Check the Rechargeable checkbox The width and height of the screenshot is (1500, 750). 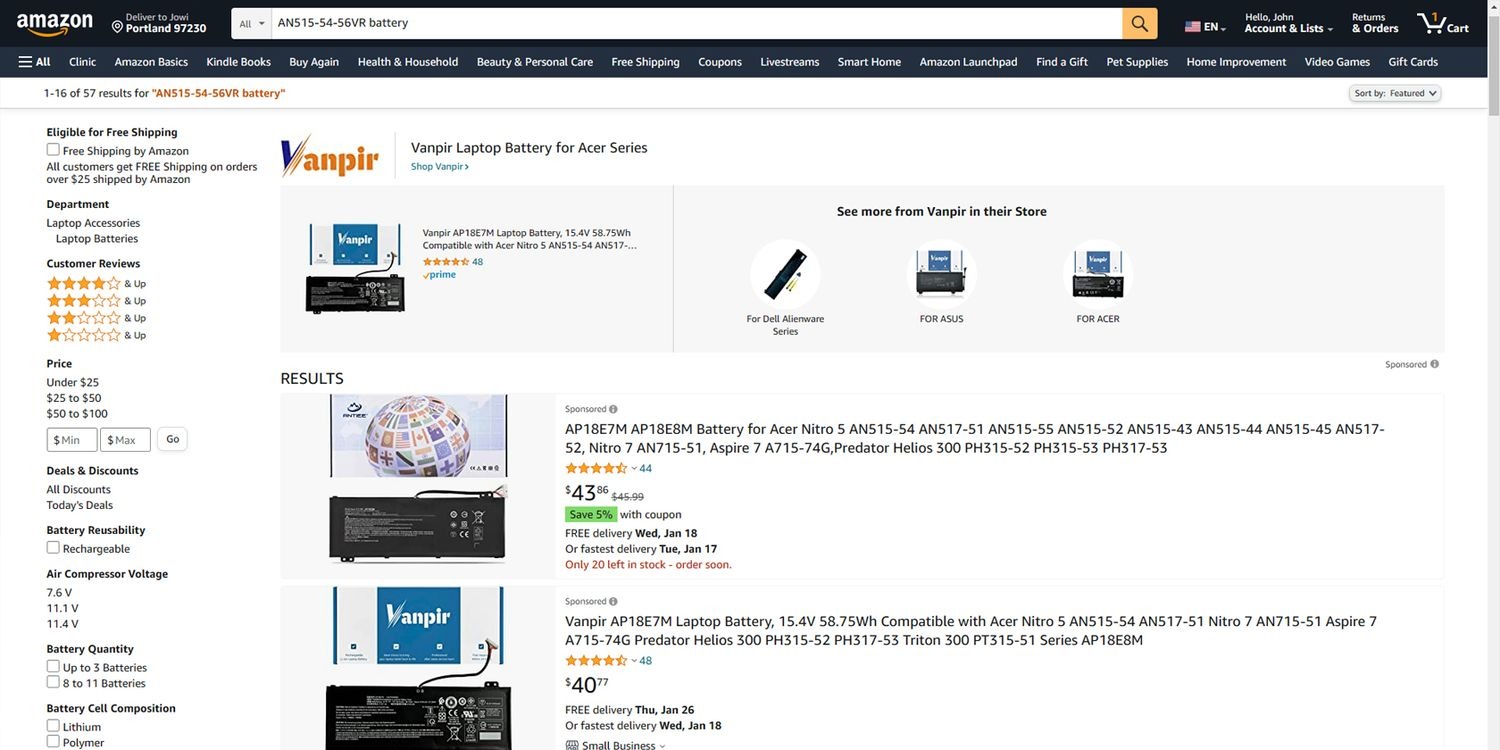coord(53,548)
